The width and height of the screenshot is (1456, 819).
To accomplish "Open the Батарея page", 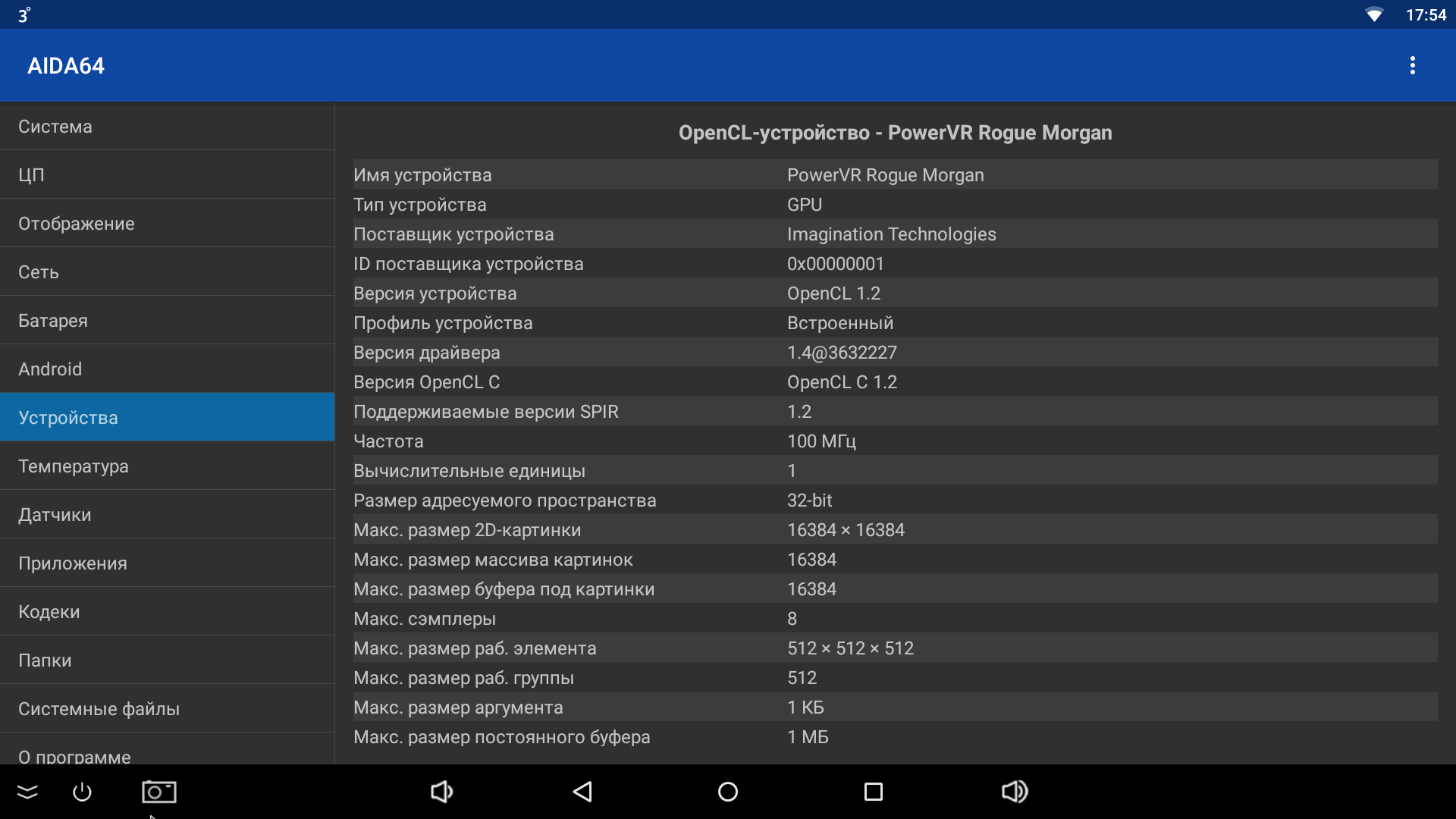I will [167, 321].
